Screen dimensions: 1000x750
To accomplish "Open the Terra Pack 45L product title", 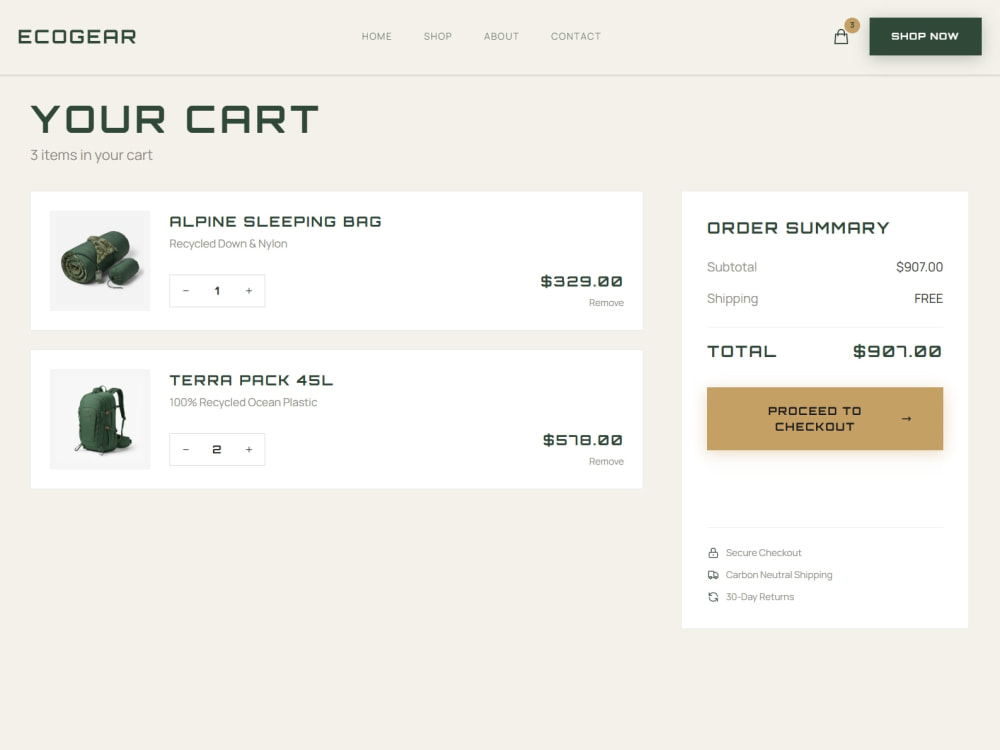I will 251,380.
